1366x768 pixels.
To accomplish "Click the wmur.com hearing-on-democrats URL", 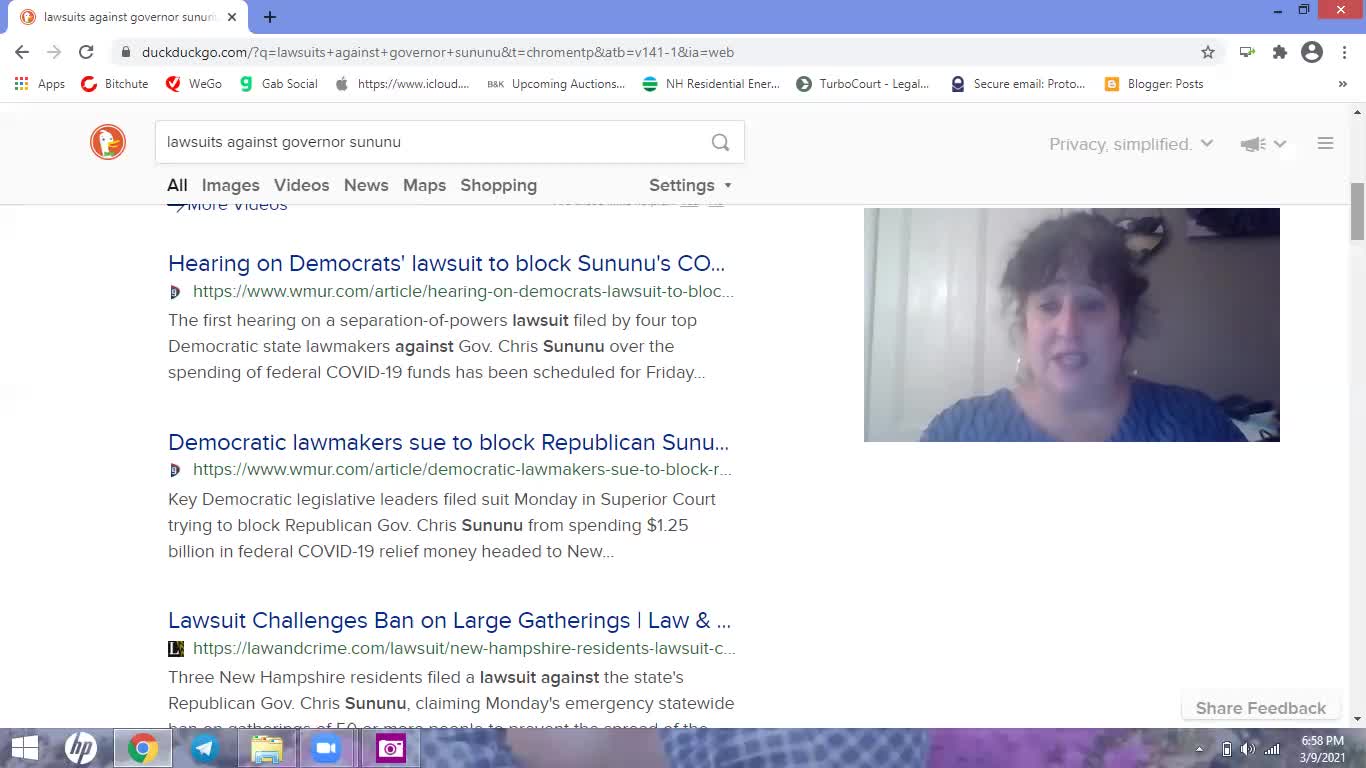I will point(463,291).
